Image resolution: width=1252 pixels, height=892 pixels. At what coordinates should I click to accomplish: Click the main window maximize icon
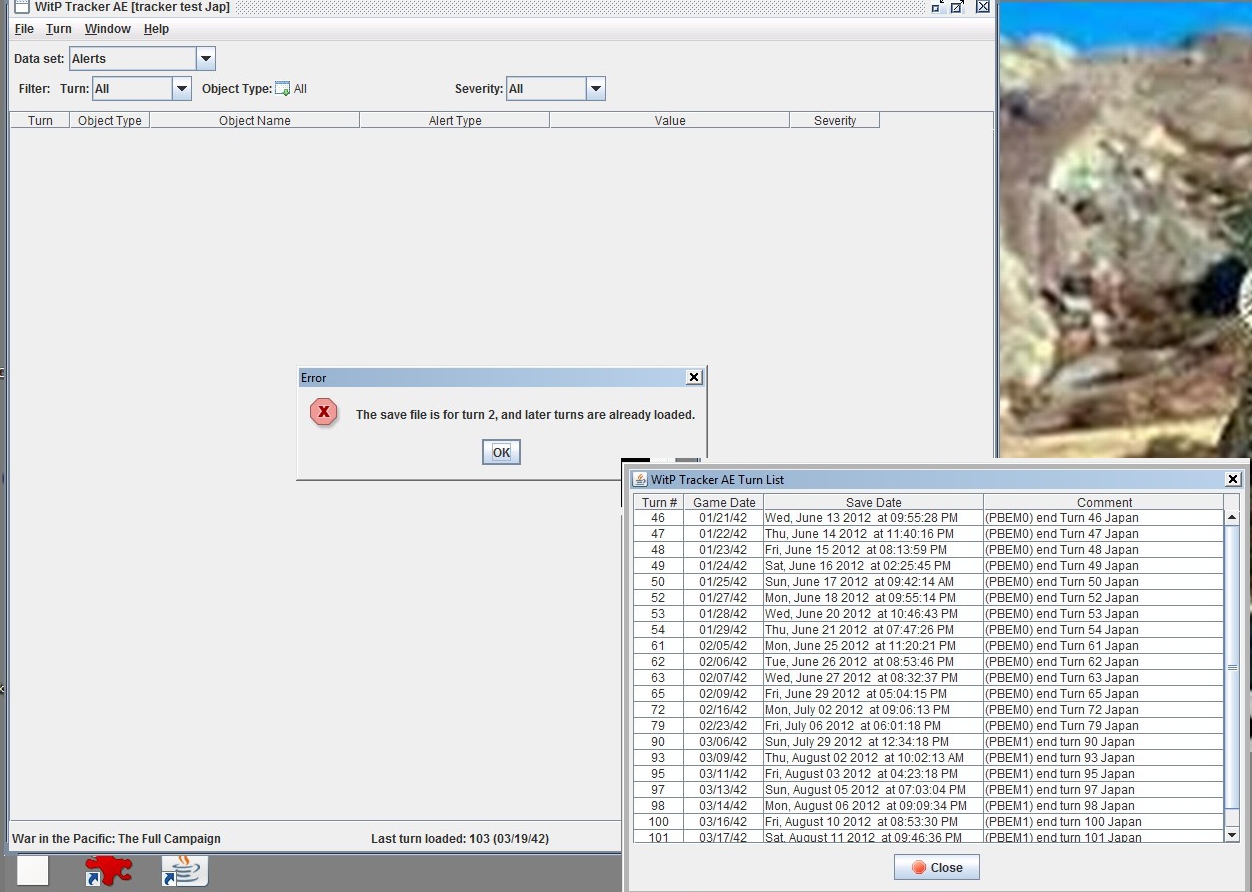coord(957,7)
